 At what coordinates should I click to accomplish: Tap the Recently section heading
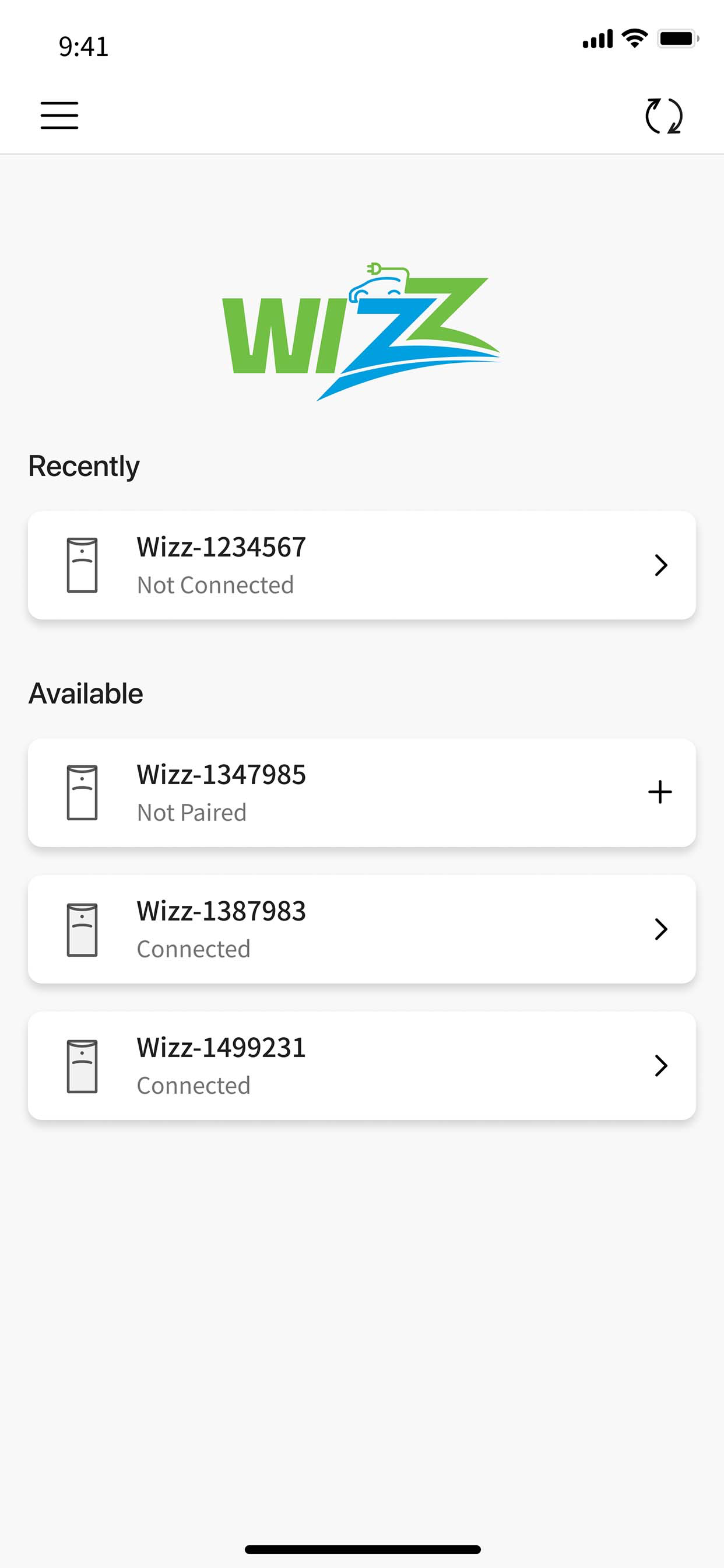(84, 466)
